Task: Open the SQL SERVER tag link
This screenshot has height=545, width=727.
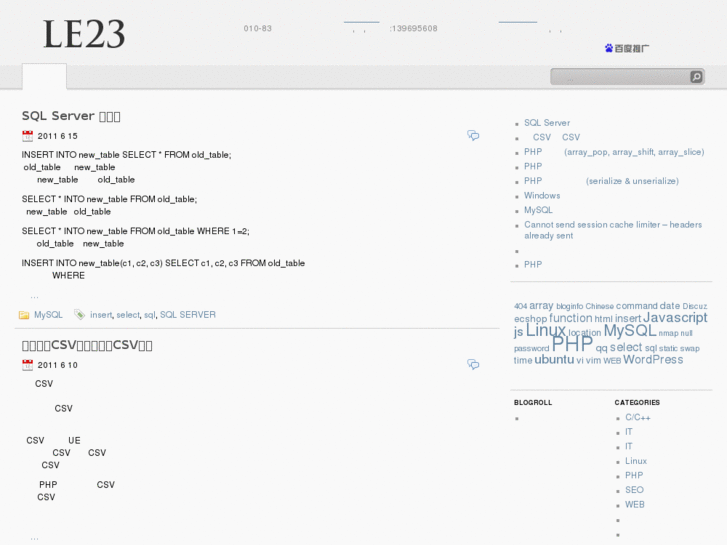Action: [x=188, y=314]
